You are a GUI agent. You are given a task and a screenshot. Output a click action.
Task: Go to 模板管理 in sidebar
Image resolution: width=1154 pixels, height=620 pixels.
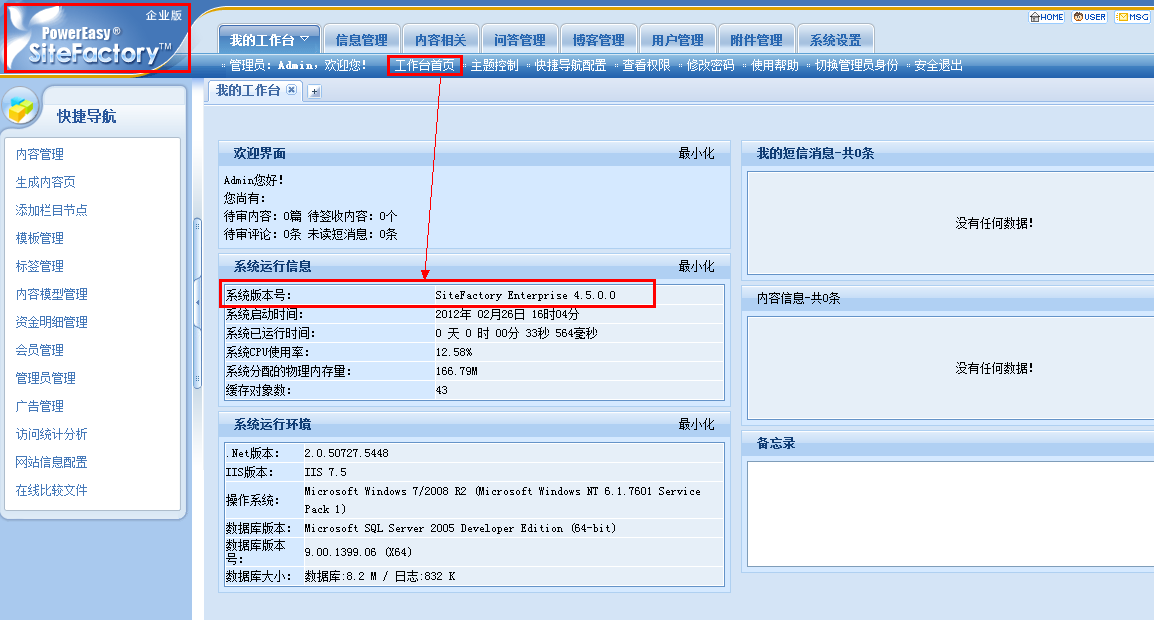pyautogui.click(x=39, y=238)
